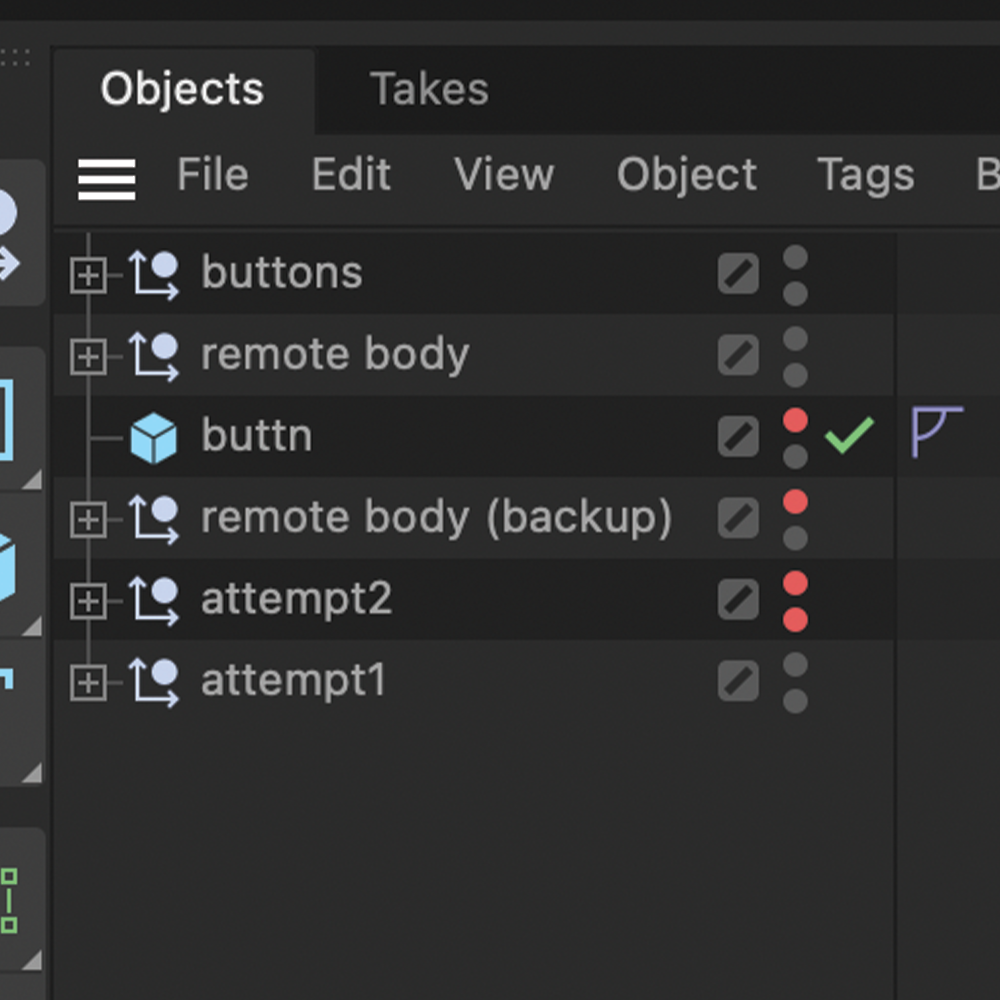Click the green checkmark next to buttn
Viewport: 1000px width, 1000px height.
click(x=849, y=435)
